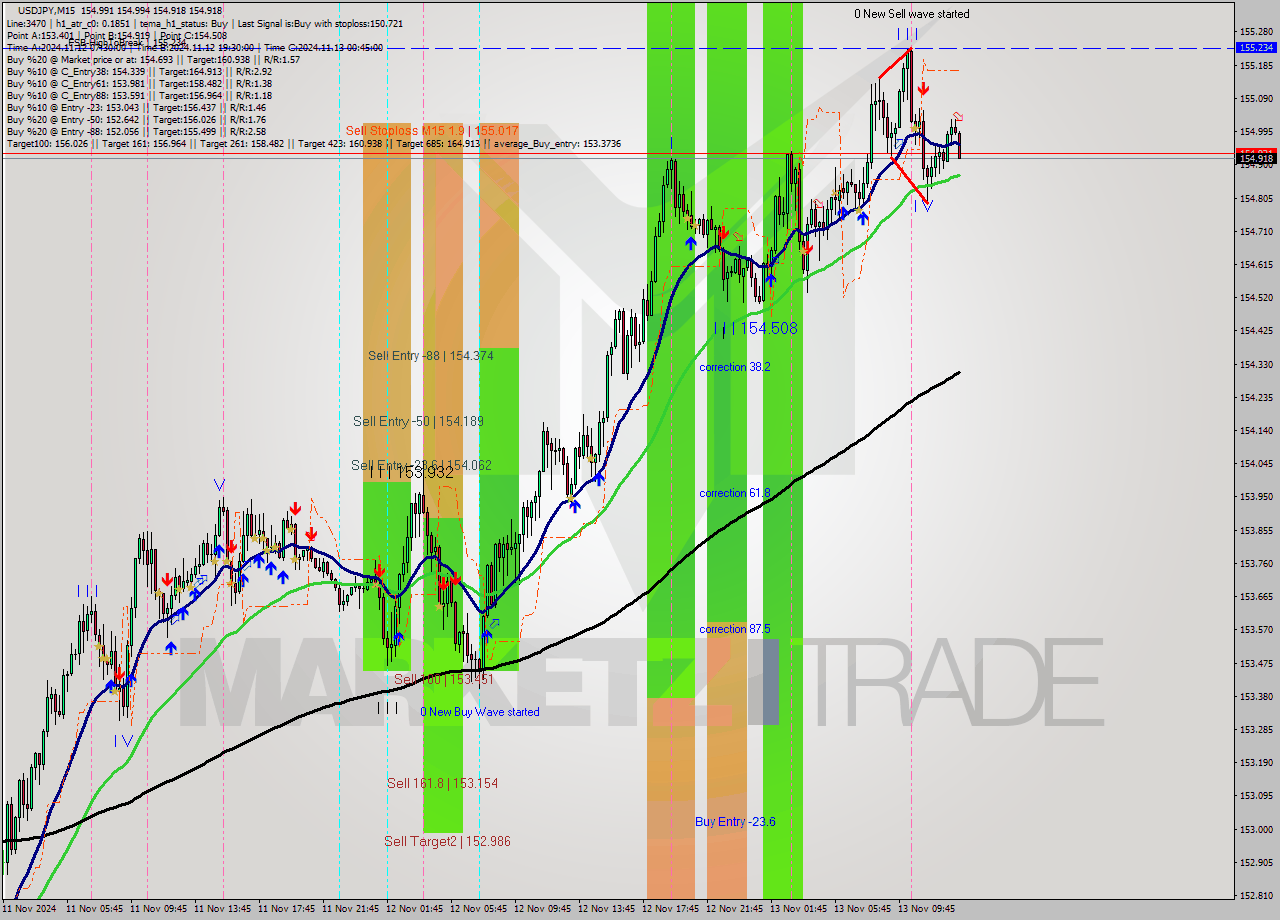
Task: Click the '0 New Sell wave started' label
Action: [x=911, y=14]
